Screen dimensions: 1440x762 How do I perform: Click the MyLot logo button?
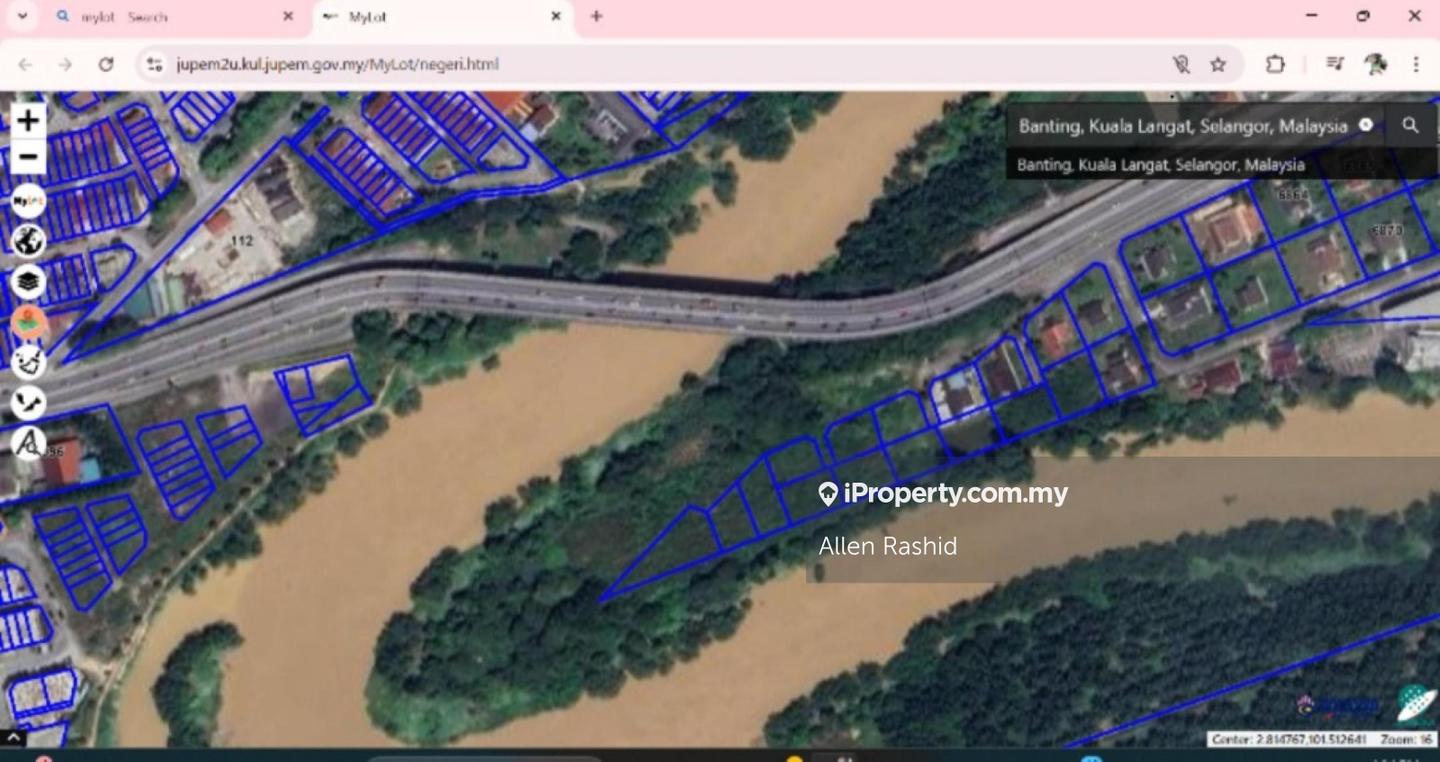(28, 201)
